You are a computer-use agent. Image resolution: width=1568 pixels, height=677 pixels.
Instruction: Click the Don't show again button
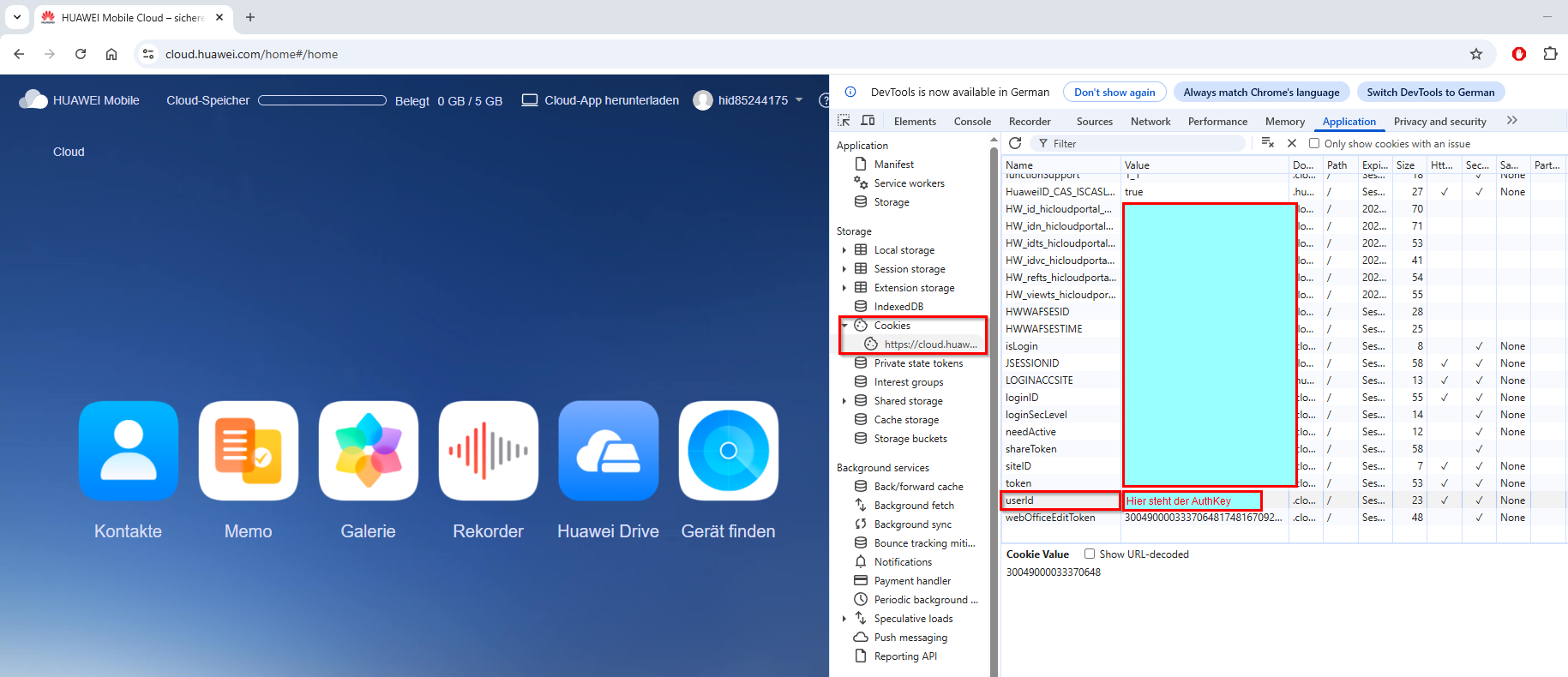point(1114,93)
